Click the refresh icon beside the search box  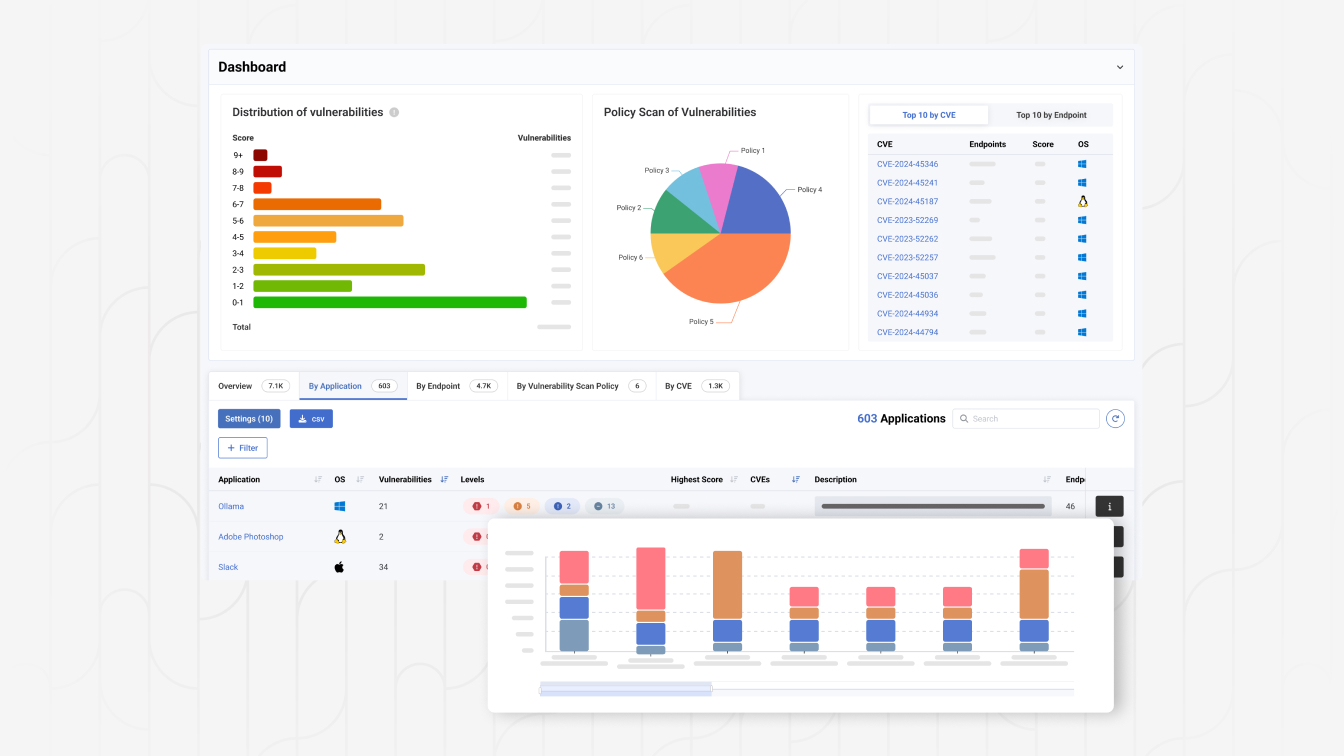pos(1115,419)
